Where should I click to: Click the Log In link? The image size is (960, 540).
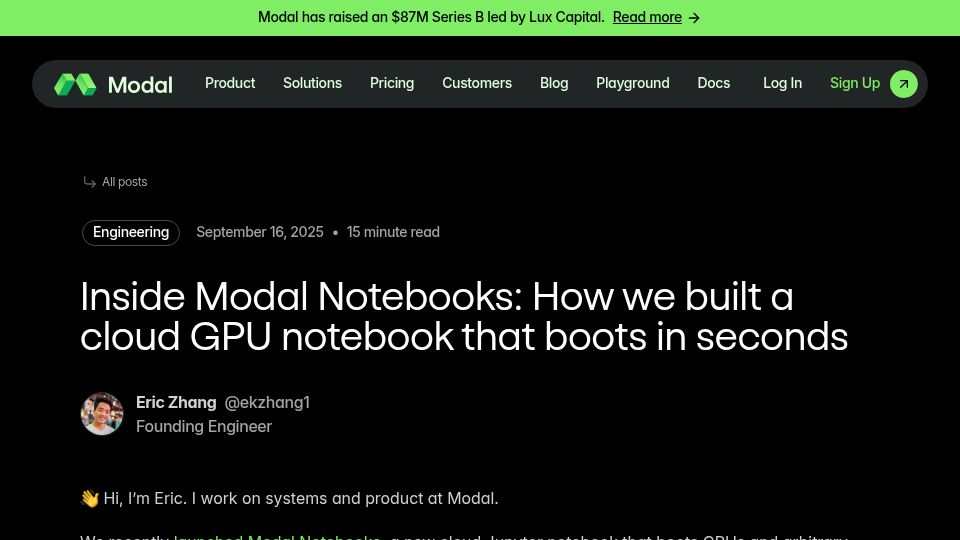tap(782, 83)
